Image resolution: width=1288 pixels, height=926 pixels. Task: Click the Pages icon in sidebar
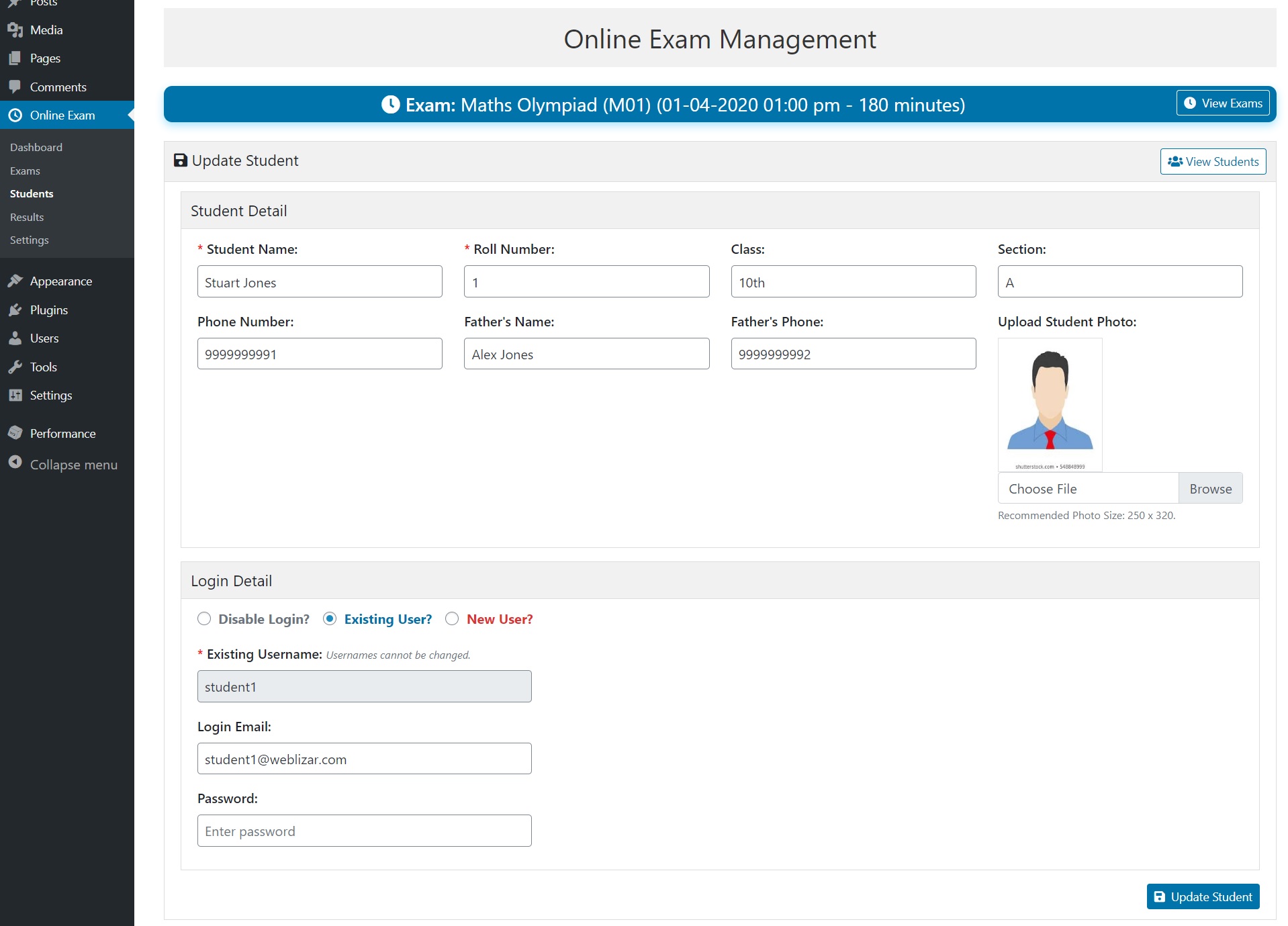pos(15,58)
